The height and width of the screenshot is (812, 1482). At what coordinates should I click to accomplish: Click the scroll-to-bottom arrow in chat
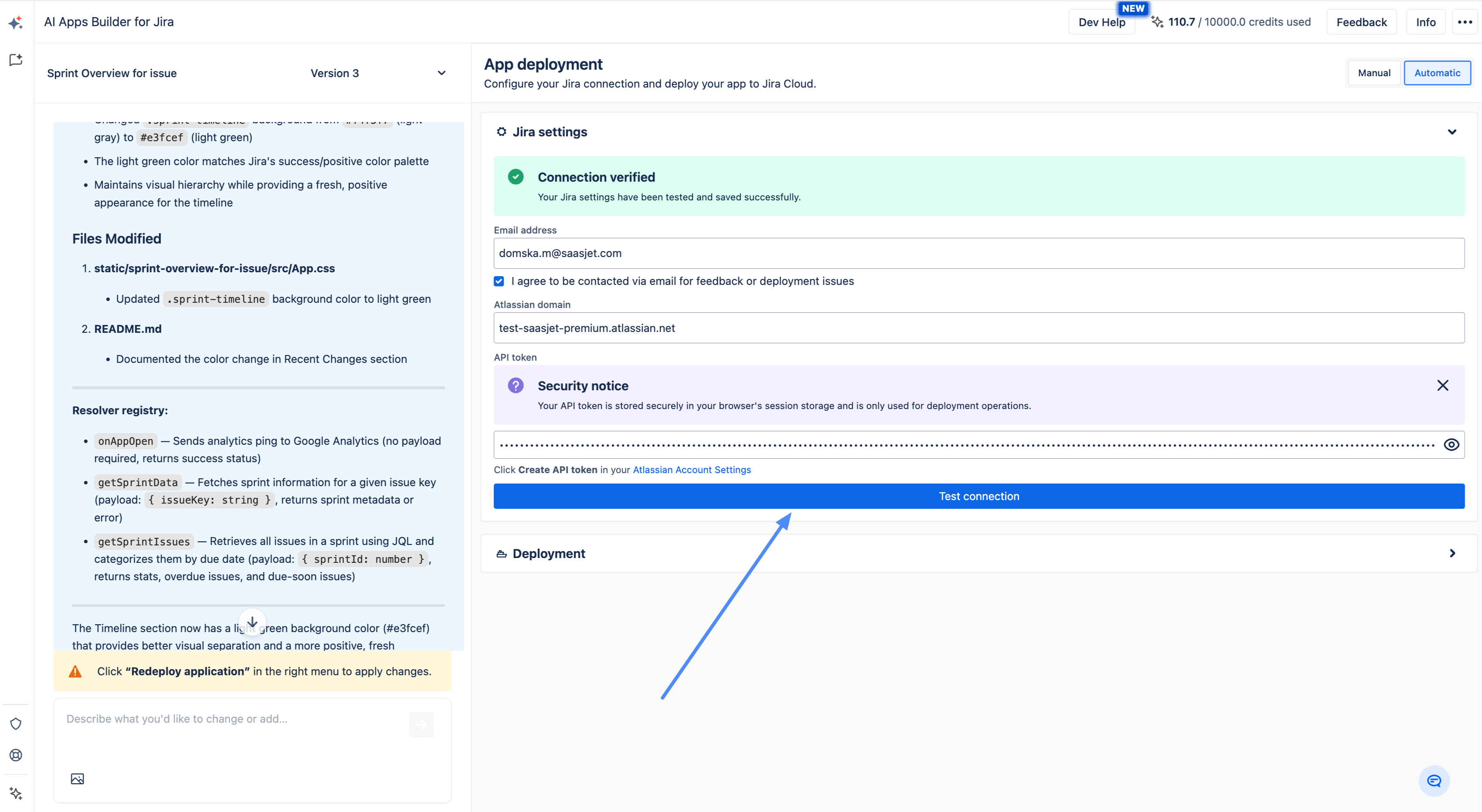252,622
